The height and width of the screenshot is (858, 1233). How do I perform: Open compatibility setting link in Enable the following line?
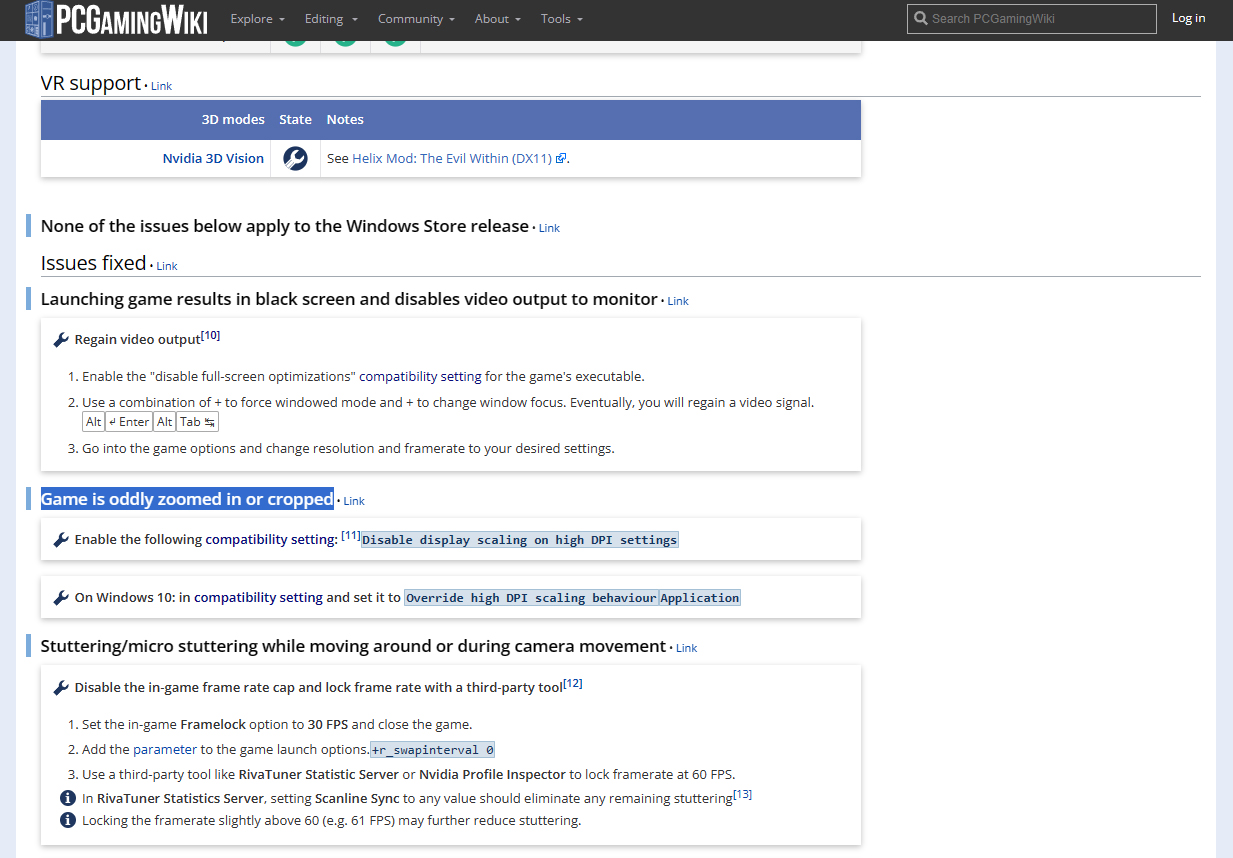271,539
